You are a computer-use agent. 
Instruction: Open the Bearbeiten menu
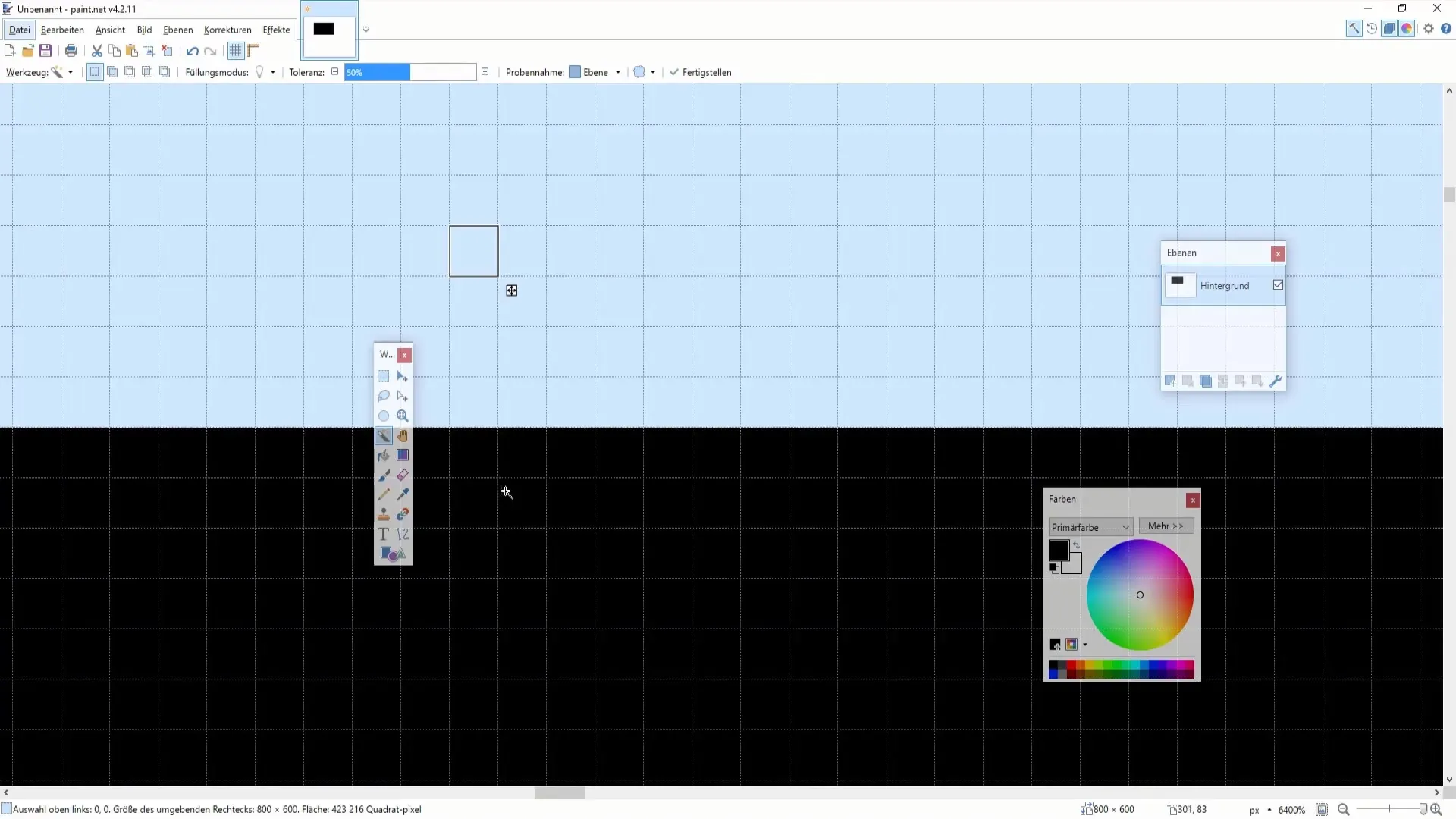pyautogui.click(x=62, y=30)
